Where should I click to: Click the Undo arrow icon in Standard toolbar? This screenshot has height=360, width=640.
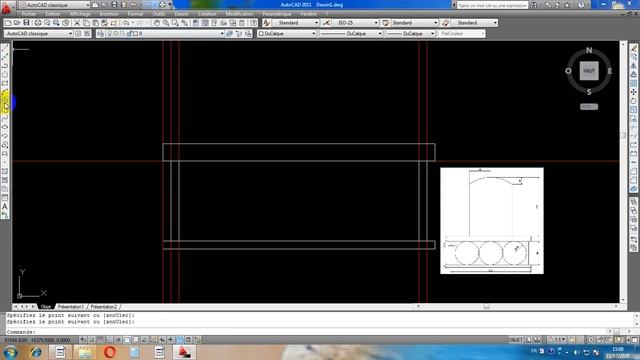(126, 23)
